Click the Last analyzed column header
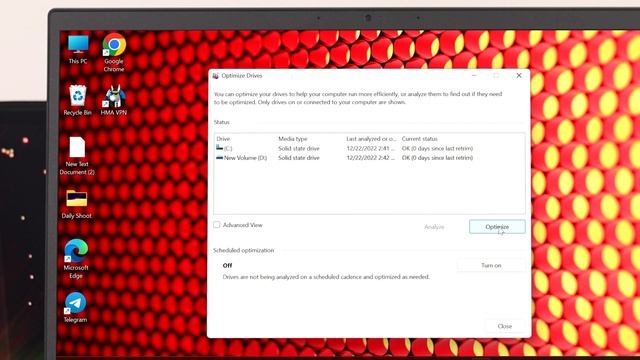This screenshot has height=360, width=640. tap(371, 139)
